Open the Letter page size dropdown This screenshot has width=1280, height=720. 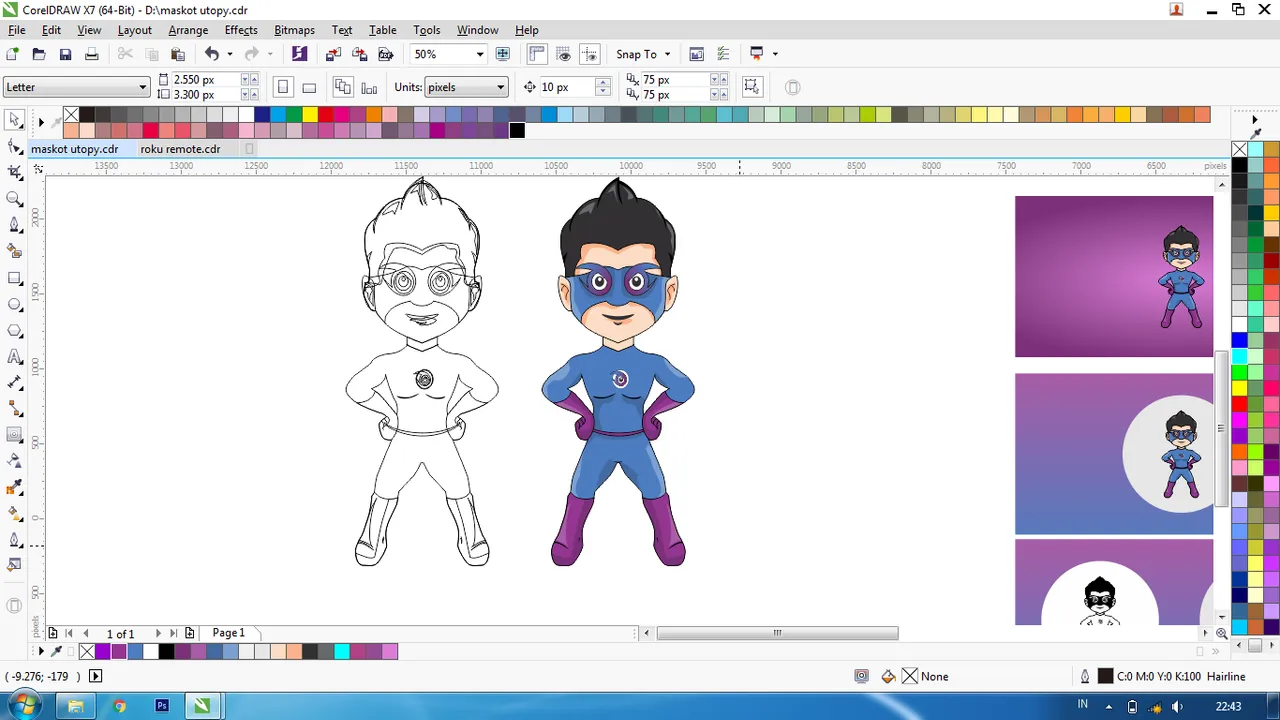click(x=142, y=87)
